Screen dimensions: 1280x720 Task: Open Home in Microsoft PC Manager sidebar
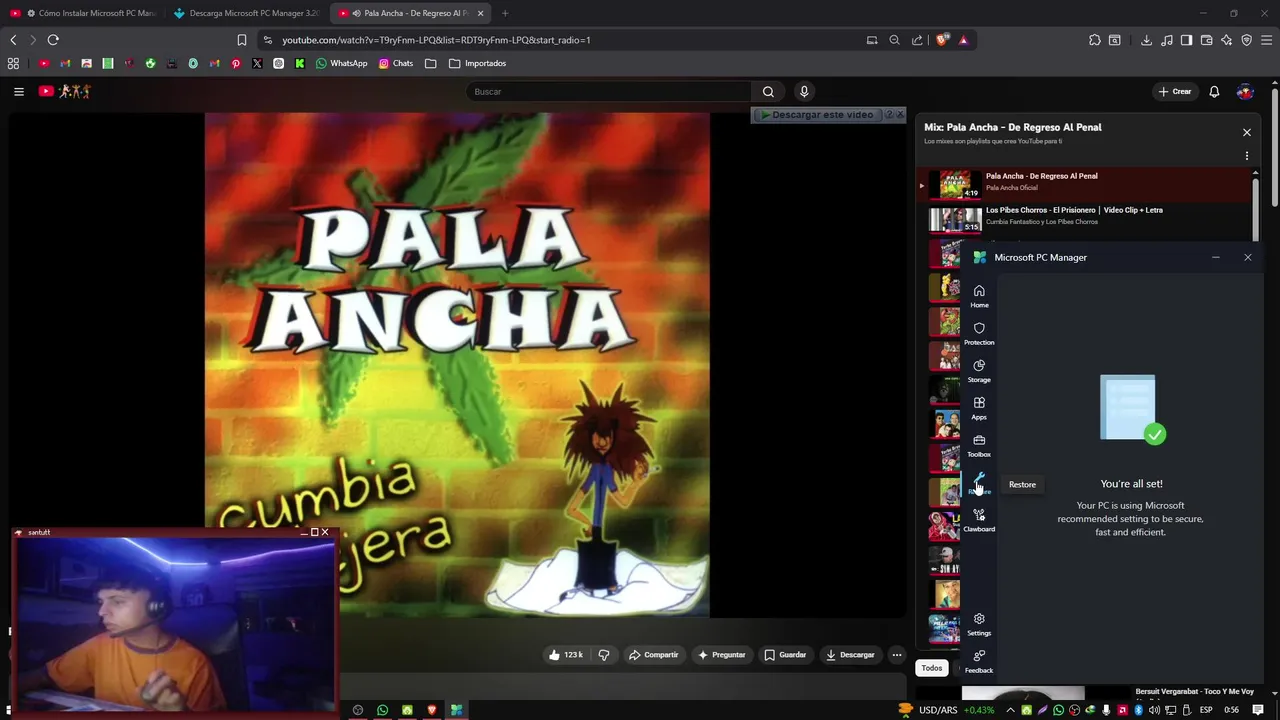point(979,296)
